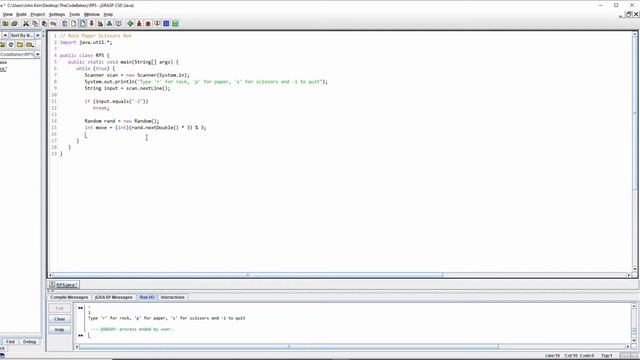Open the View menu

[7, 14]
